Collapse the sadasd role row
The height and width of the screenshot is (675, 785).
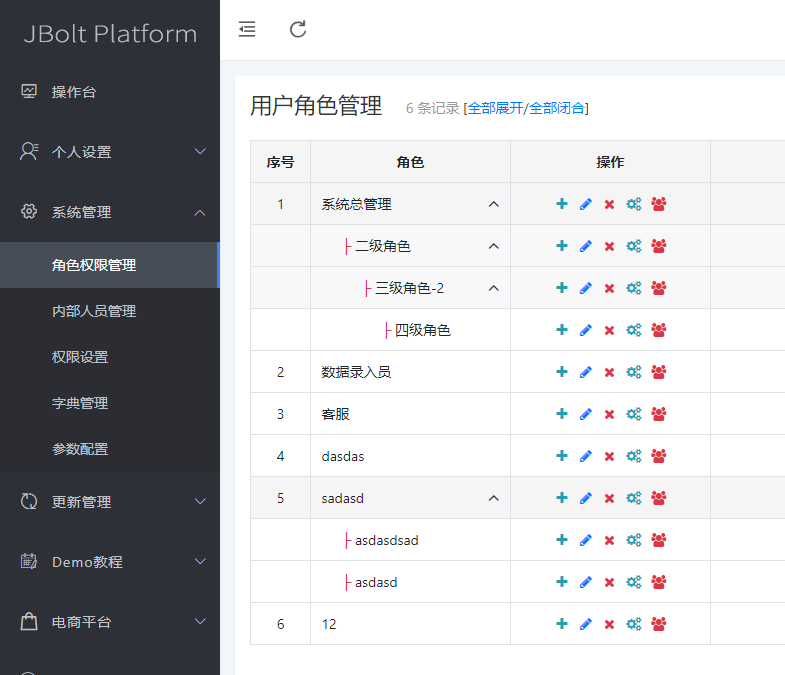493,498
